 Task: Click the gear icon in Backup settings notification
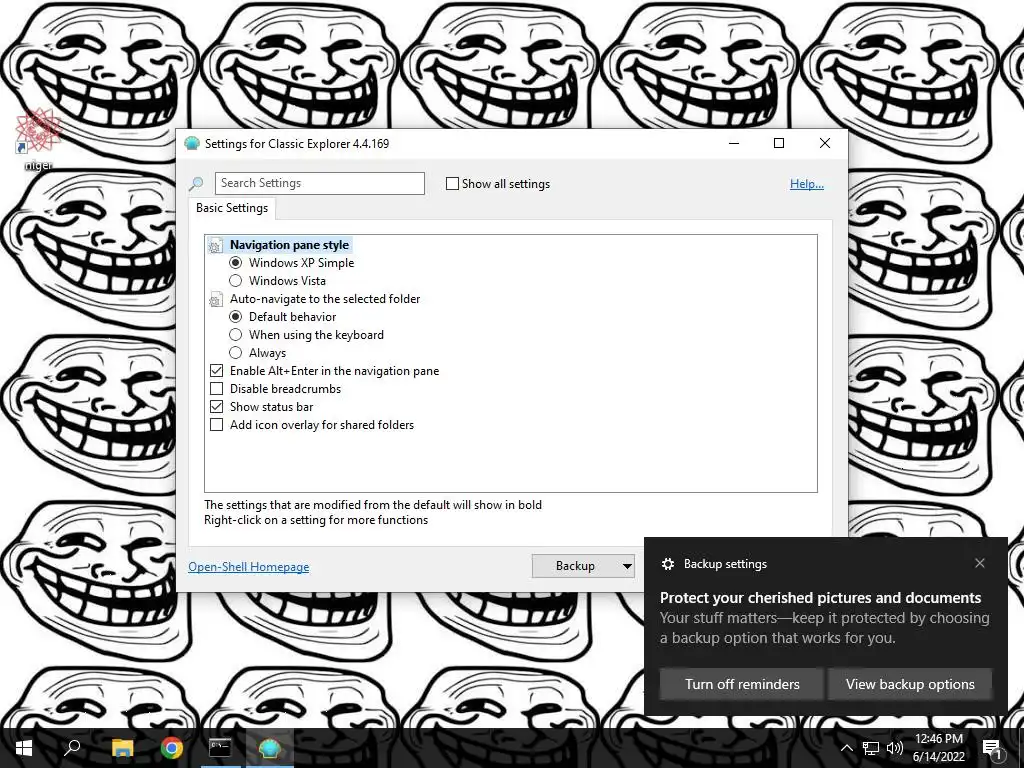(x=667, y=564)
